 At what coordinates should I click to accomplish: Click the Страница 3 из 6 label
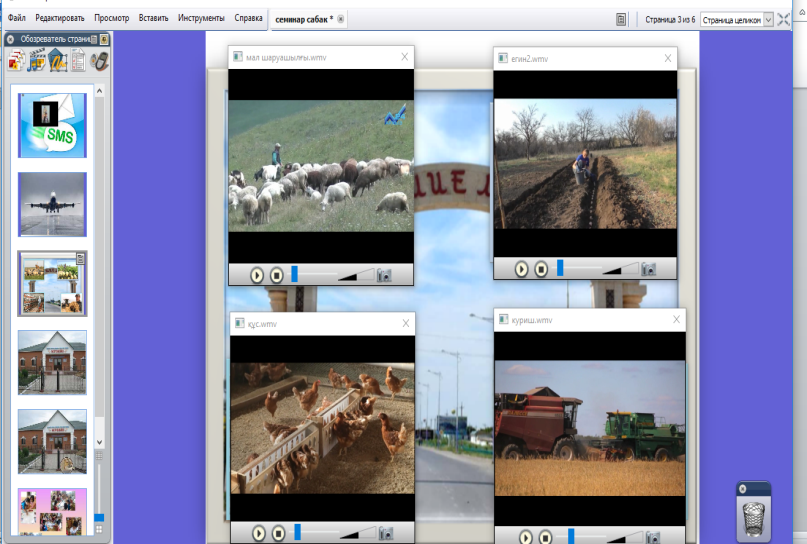(x=670, y=20)
